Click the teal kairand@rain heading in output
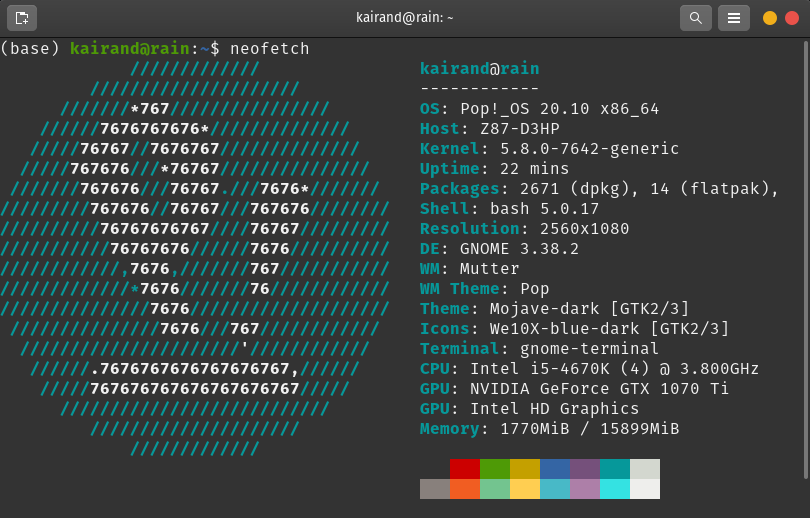Screen dimensions: 810x518 [479, 68]
